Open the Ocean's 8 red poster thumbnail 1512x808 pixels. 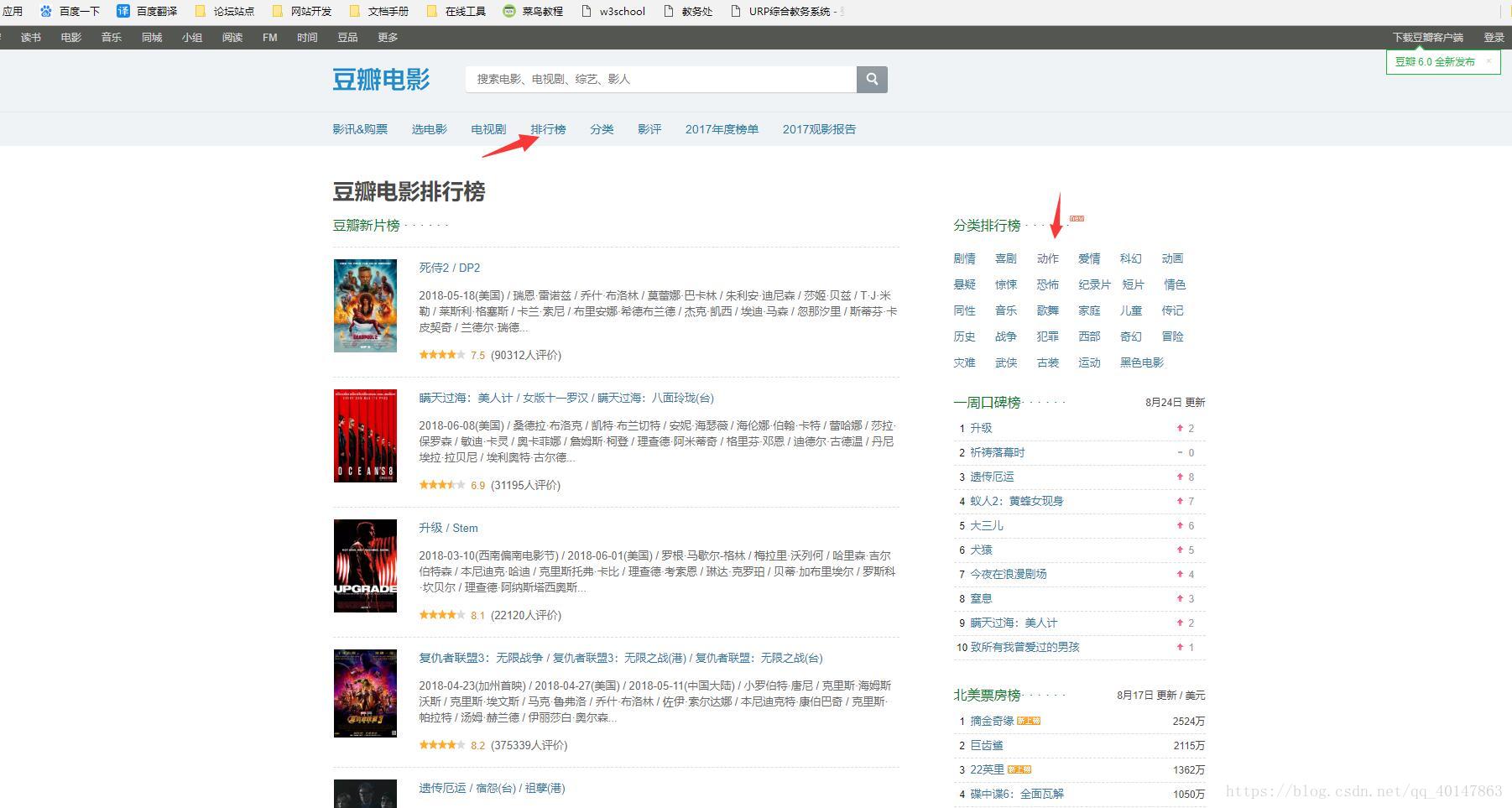tap(365, 435)
